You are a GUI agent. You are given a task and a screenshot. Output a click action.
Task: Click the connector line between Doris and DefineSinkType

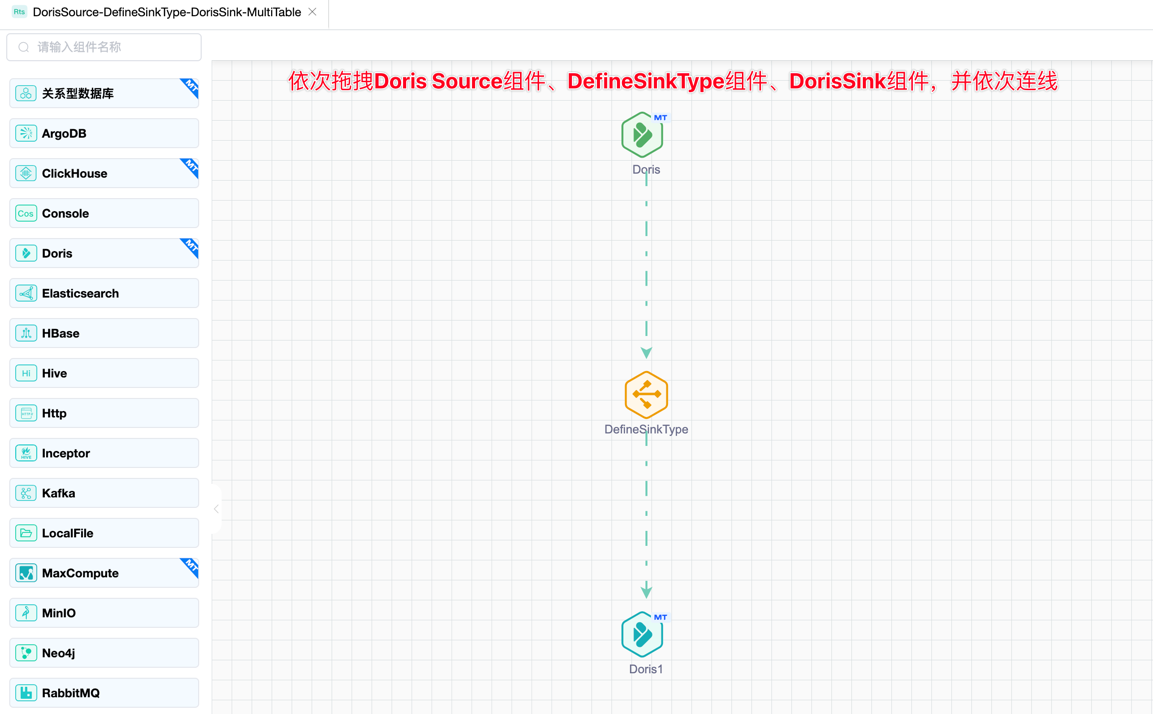[x=646, y=265]
